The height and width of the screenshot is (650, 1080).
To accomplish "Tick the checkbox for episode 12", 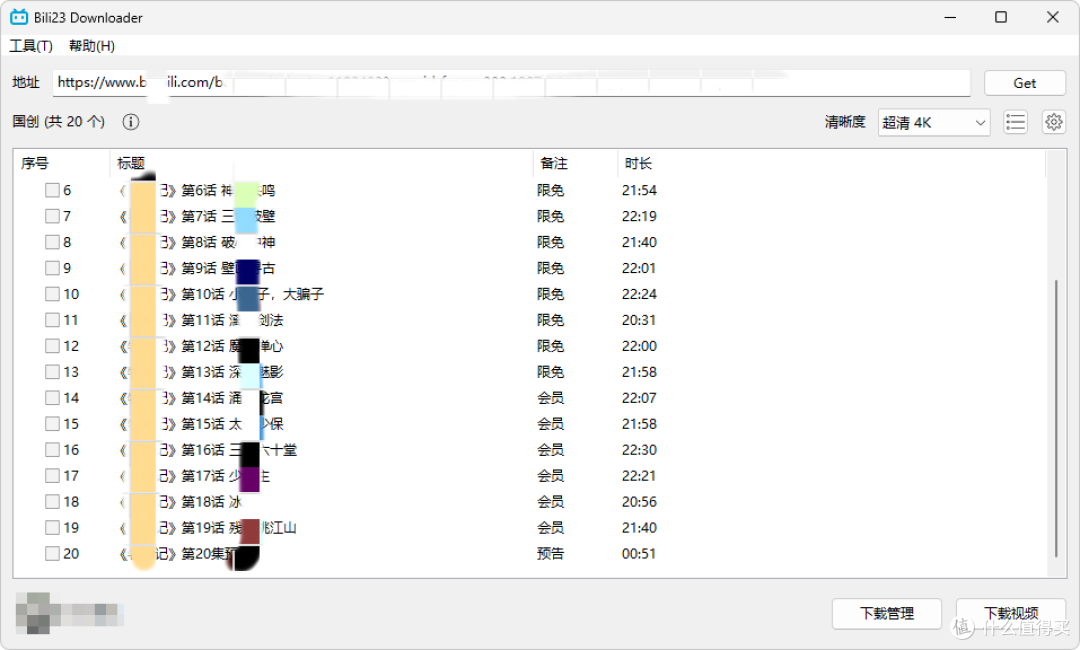I will pyautogui.click(x=52, y=346).
